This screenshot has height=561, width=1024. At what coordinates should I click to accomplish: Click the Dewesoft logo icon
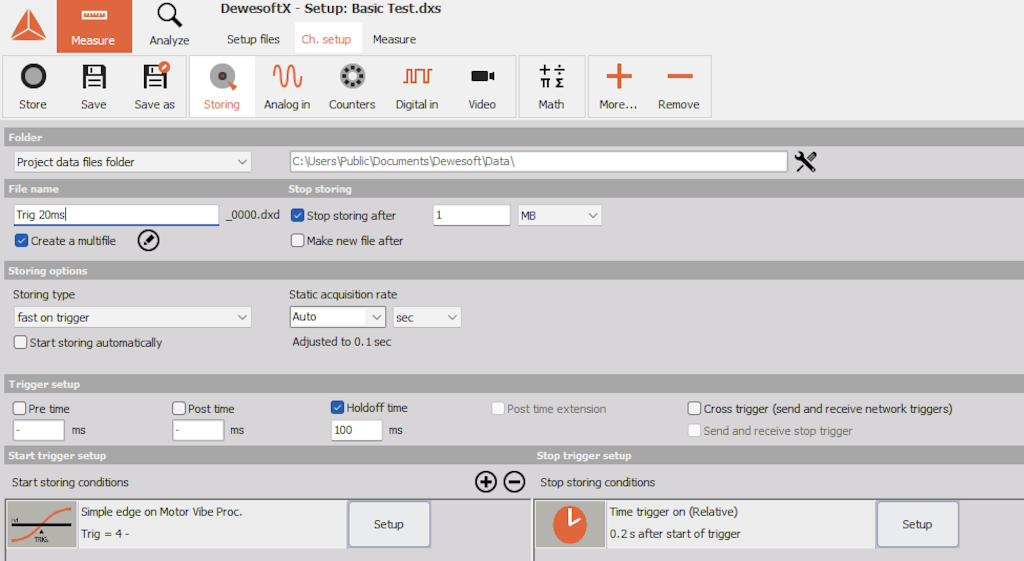coord(28,26)
